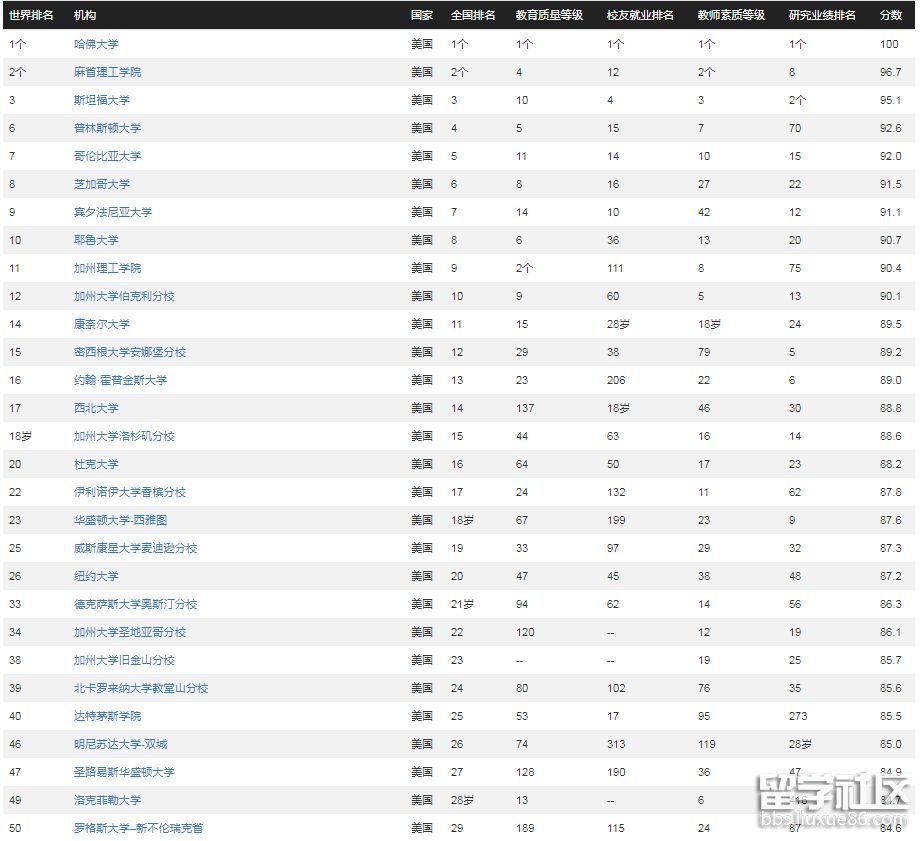Click the 全国排名 column header
The image size is (924, 841).
(473, 16)
